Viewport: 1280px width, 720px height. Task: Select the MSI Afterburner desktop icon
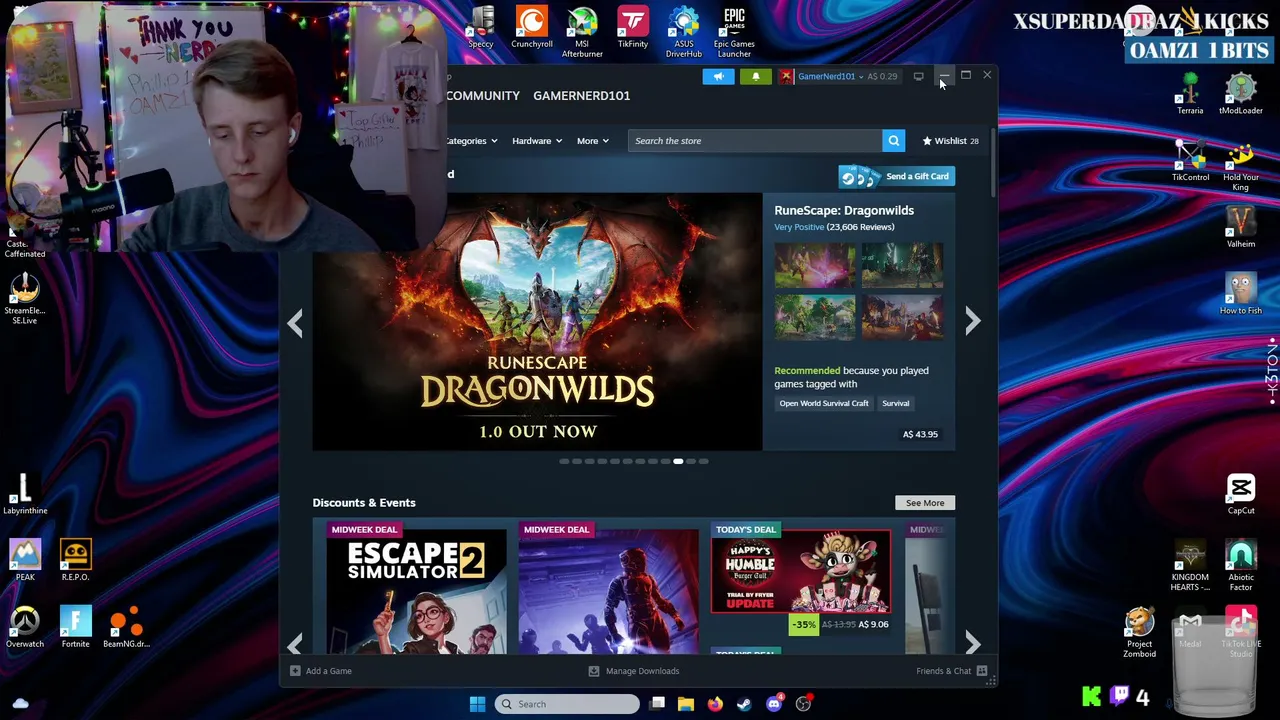[582, 32]
